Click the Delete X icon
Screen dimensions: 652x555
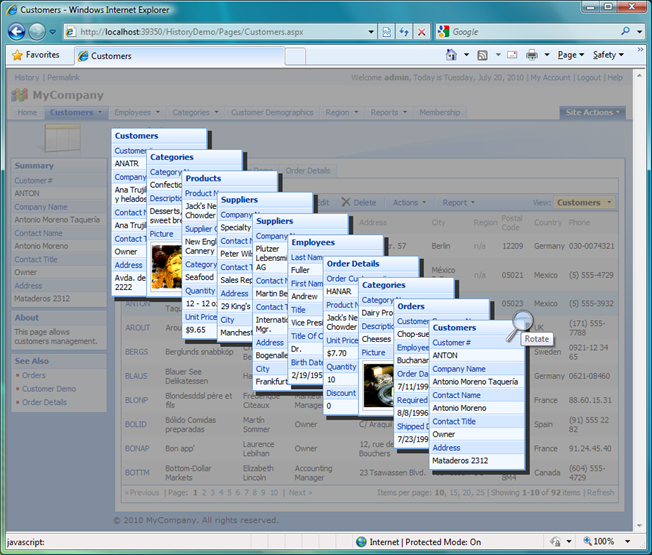point(346,202)
